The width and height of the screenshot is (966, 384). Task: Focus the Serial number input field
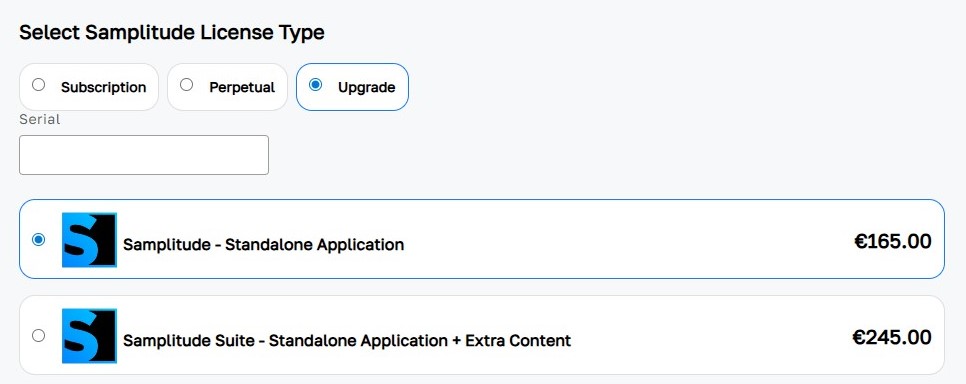[x=144, y=155]
